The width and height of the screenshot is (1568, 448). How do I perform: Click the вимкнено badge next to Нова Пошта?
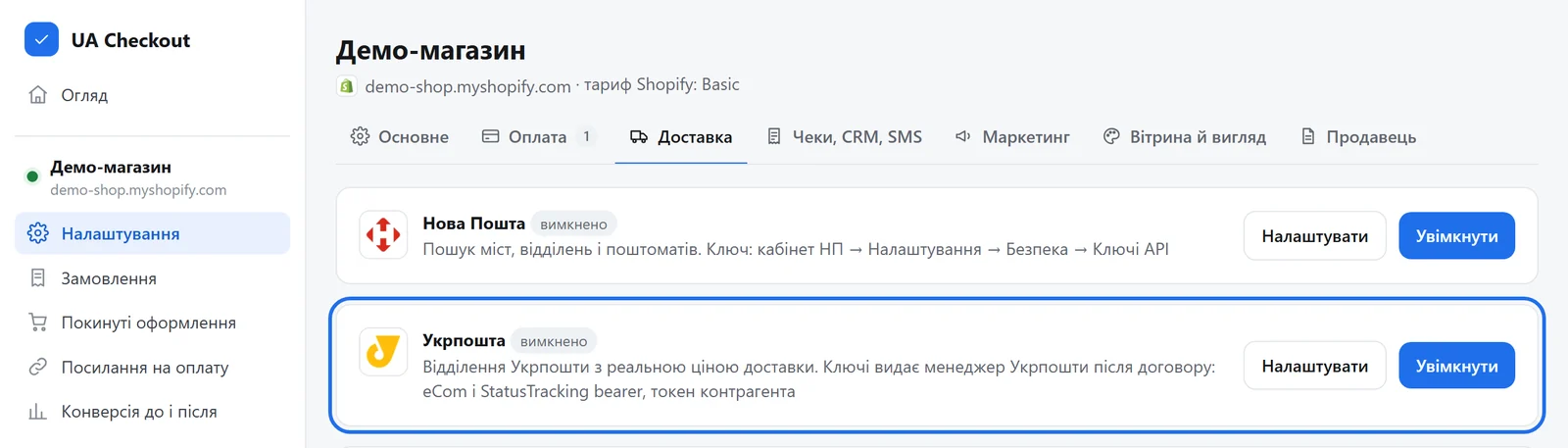(x=573, y=224)
